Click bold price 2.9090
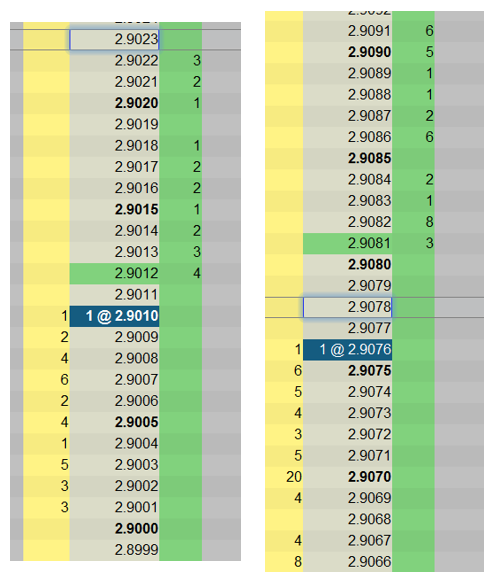The height and width of the screenshot is (586, 504). (370, 52)
